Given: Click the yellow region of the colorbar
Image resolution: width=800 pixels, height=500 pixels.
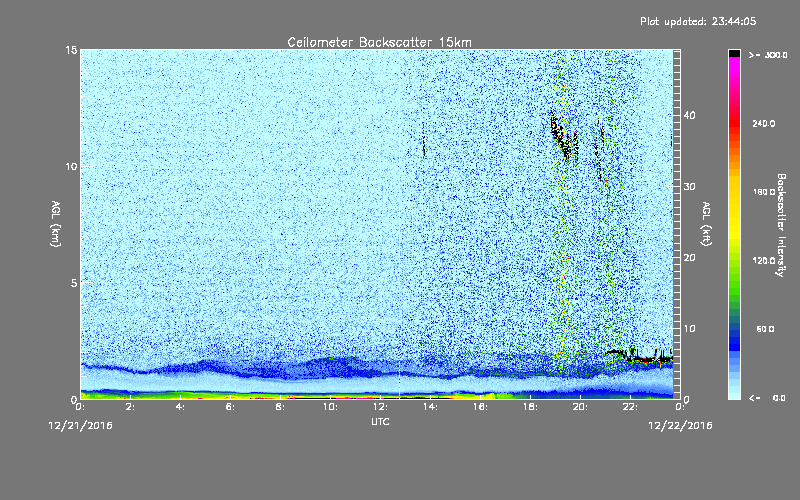Looking at the screenshot, I should pos(734,209).
